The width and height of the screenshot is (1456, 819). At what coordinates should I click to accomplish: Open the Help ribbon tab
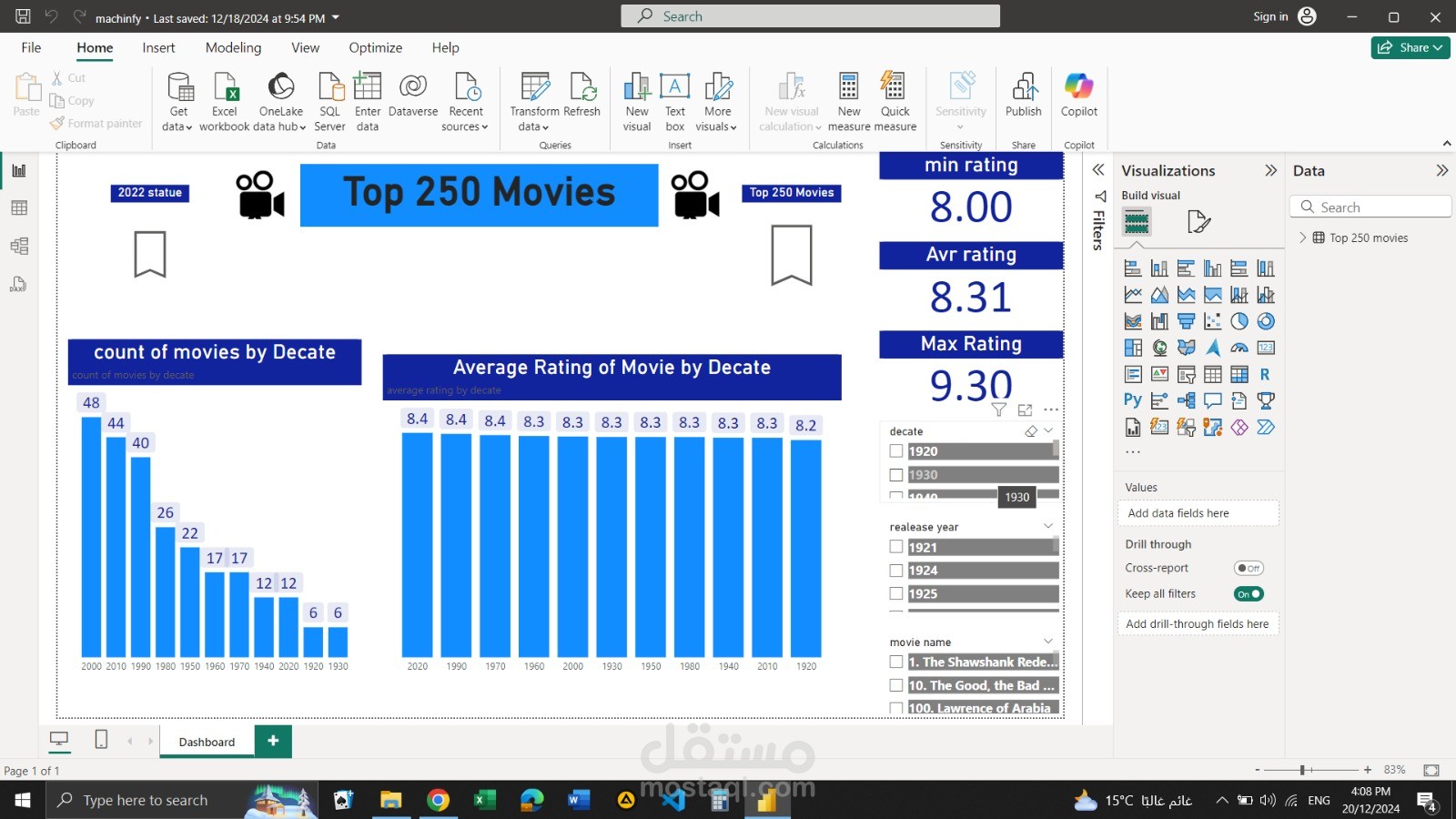click(445, 47)
